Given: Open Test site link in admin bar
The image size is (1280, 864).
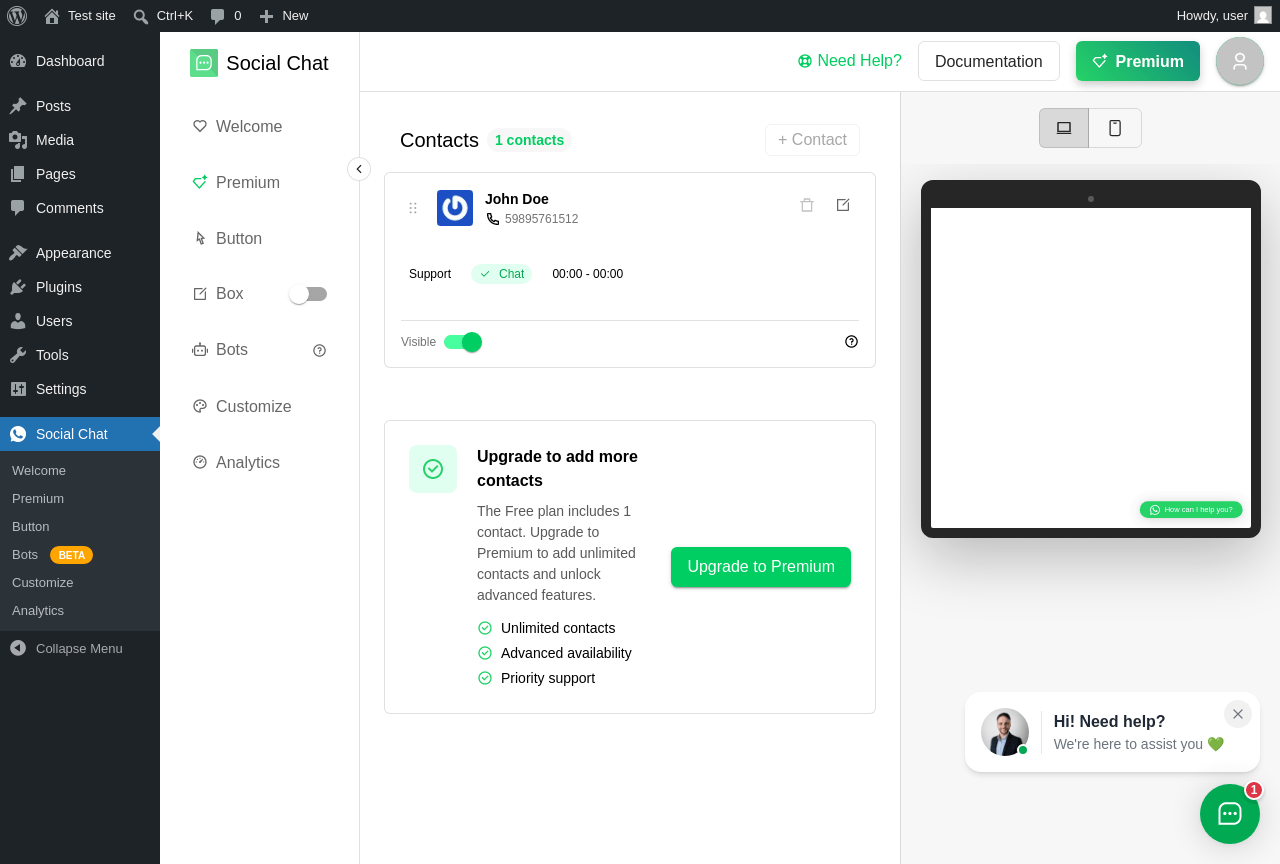Looking at the screenshot, I should [80, 16].
